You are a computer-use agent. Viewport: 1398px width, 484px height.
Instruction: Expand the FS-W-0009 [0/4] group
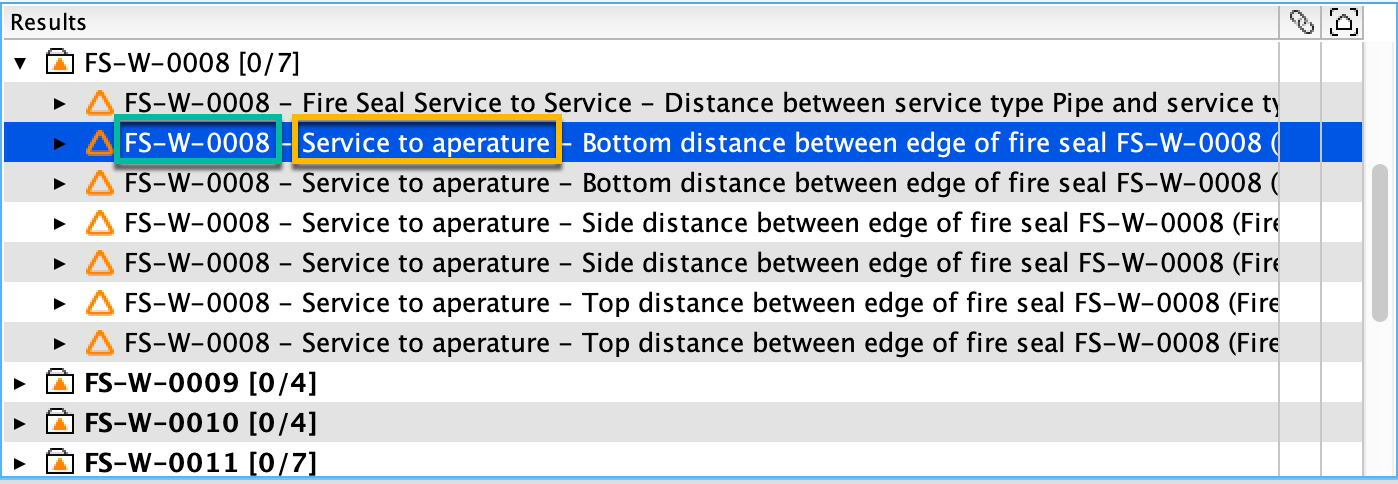coord(21,383)
